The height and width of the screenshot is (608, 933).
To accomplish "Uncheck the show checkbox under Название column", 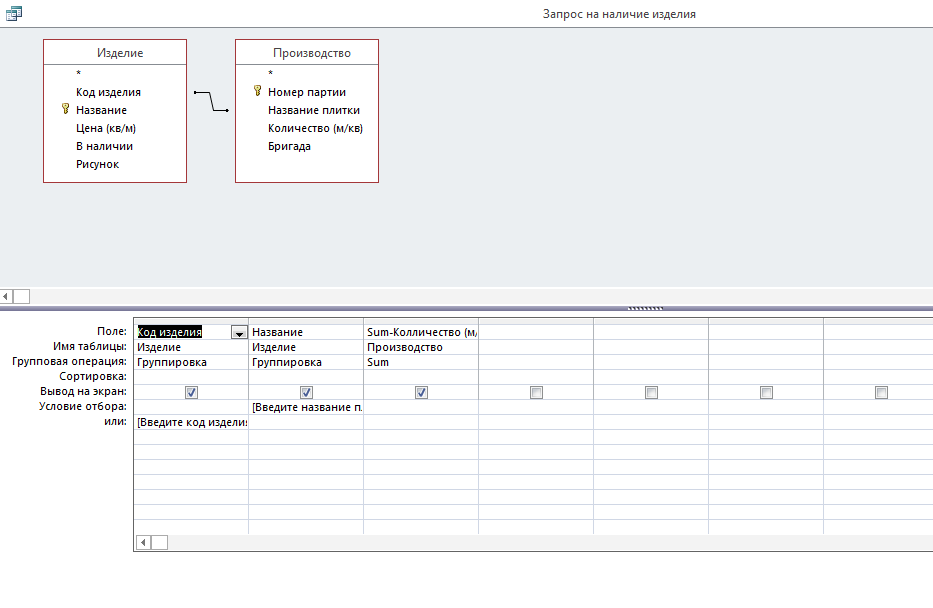I will 306,393.
